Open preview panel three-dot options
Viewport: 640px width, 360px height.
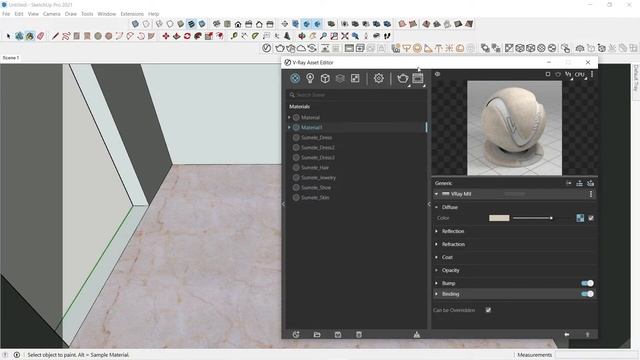[x=592, y=74]
